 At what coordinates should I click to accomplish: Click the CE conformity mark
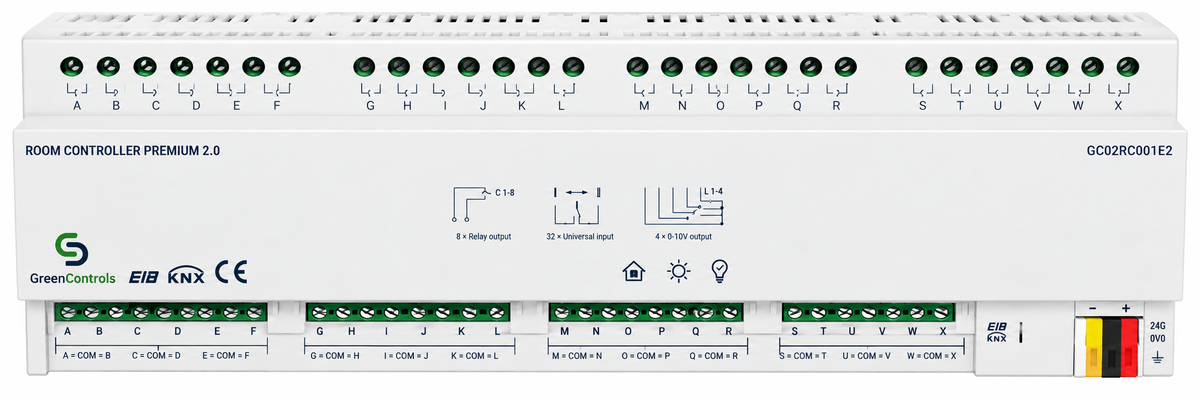232,273
